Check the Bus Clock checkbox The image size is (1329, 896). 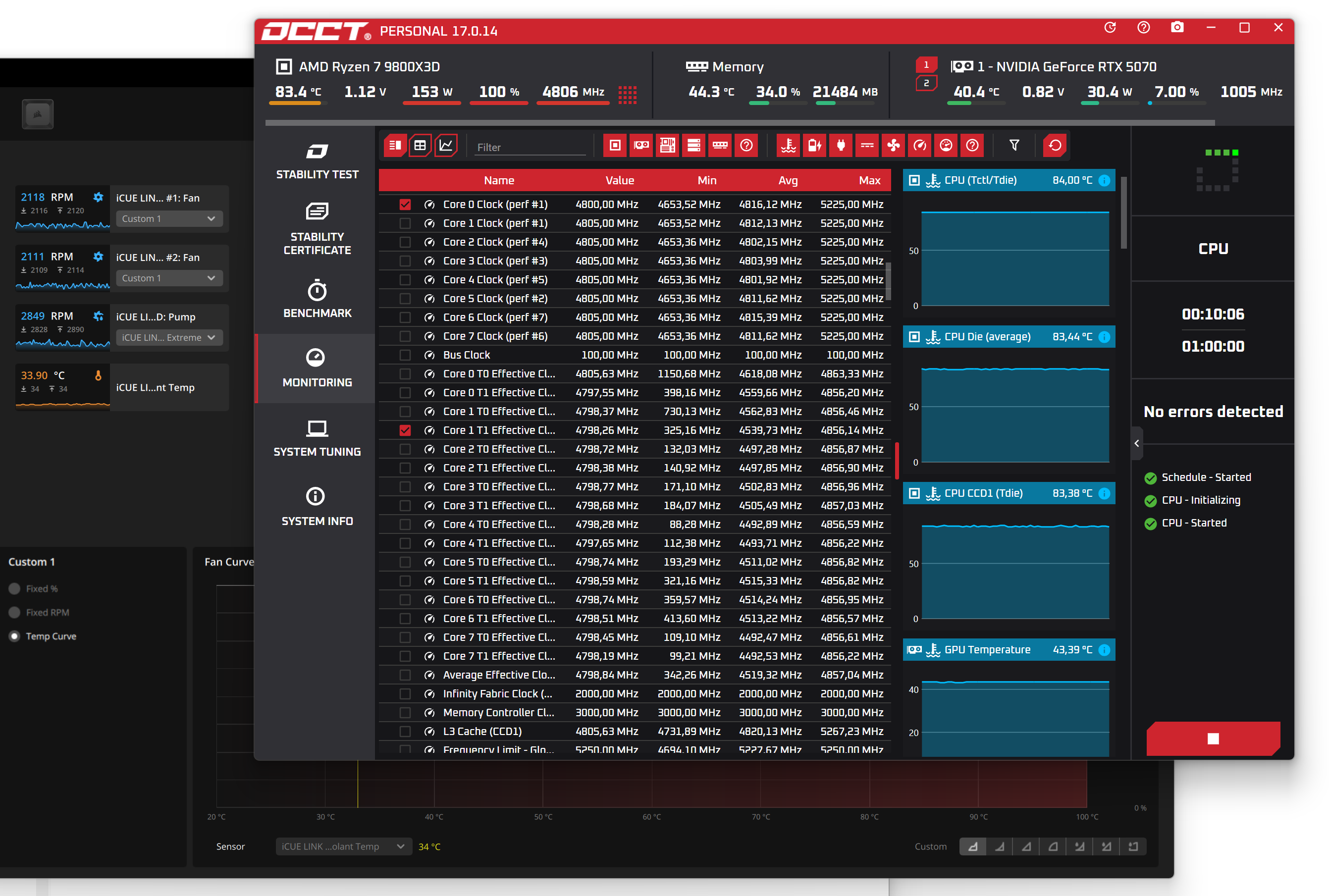(405, 356)
